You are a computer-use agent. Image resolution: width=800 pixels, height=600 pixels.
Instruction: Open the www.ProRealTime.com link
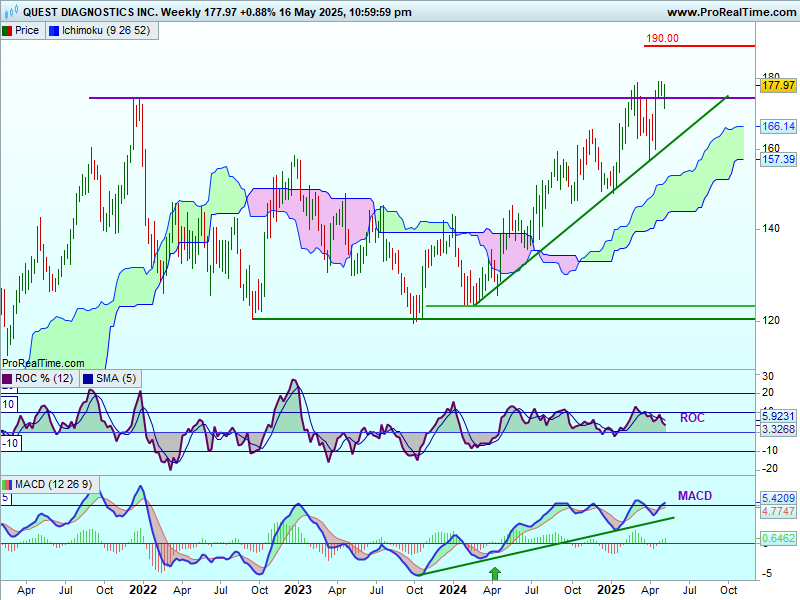pyautogui.click(x=730, y=12)
